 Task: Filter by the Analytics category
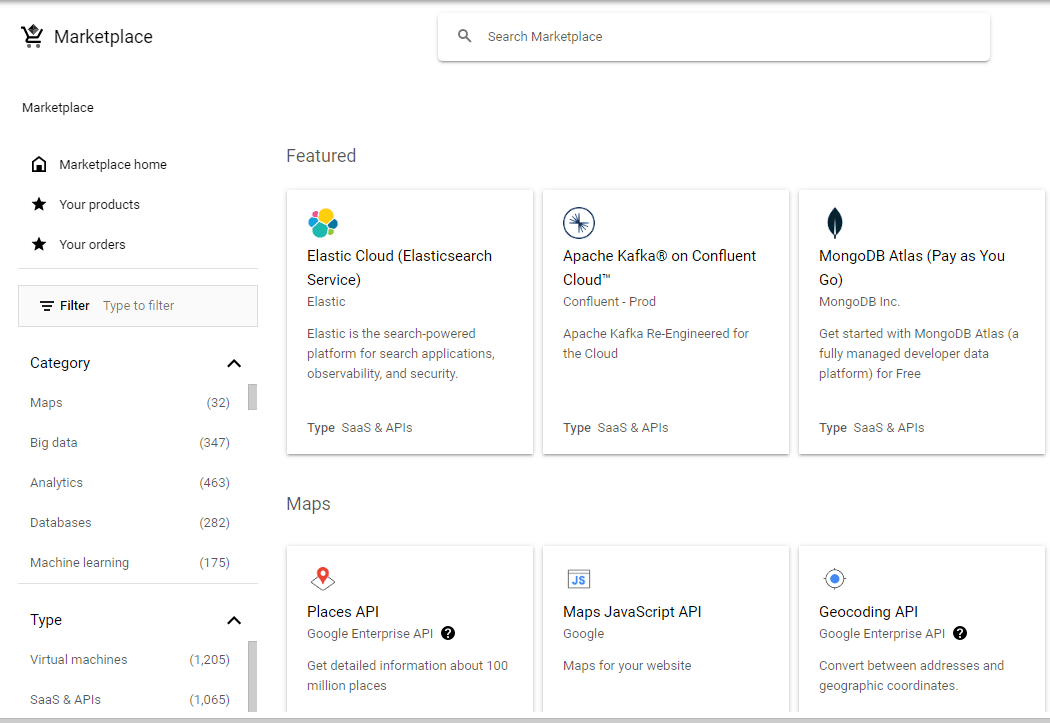[130, 483]
